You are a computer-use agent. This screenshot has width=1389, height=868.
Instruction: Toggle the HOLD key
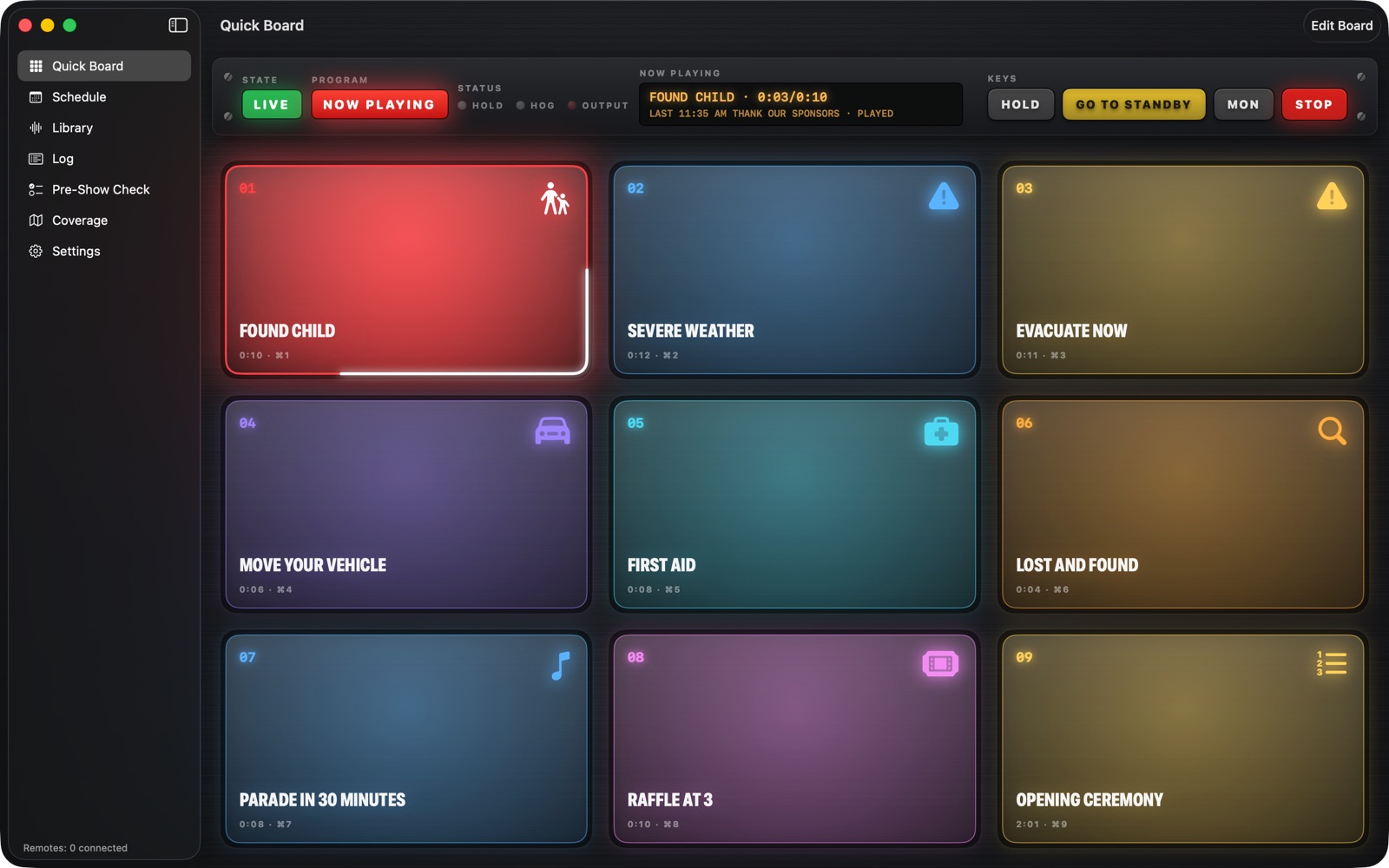(1020, 104)
